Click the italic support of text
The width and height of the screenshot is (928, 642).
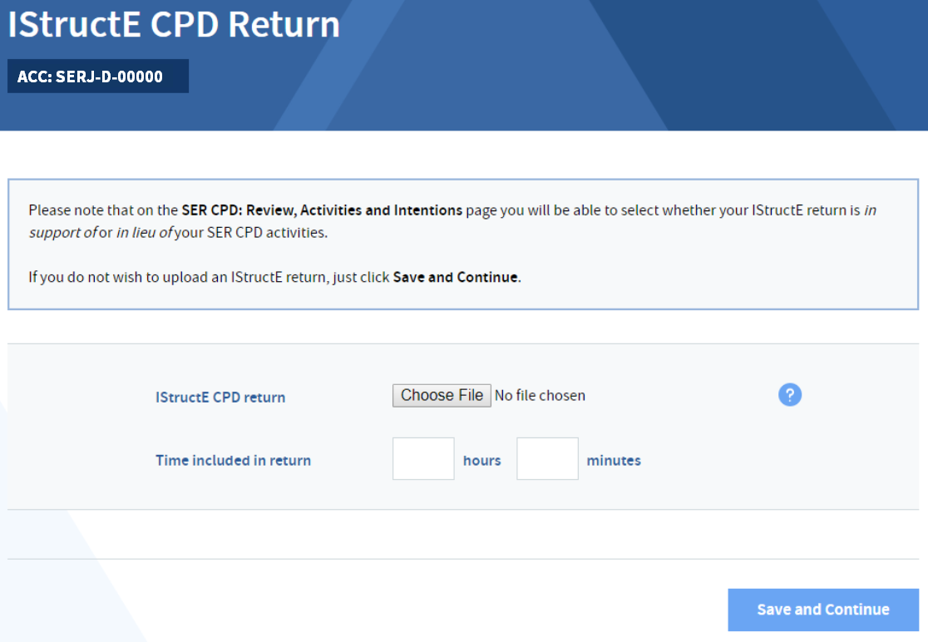click(x=63, y=233)
